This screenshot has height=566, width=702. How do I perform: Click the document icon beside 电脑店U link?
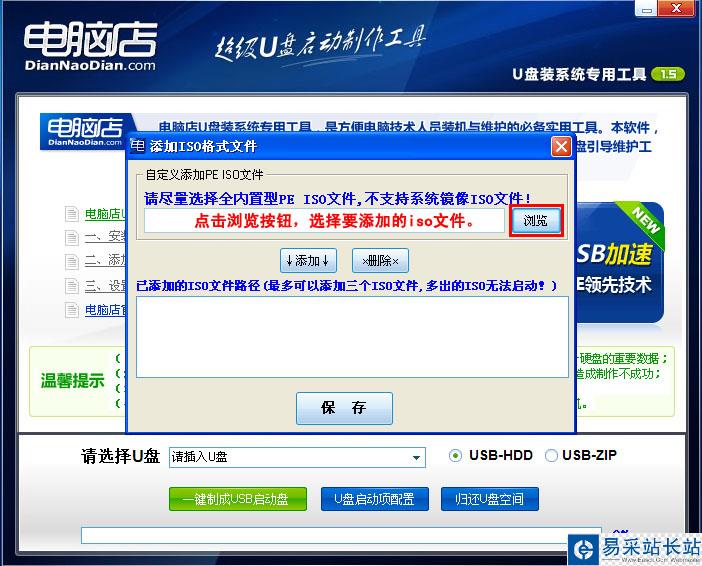(72, 214)
